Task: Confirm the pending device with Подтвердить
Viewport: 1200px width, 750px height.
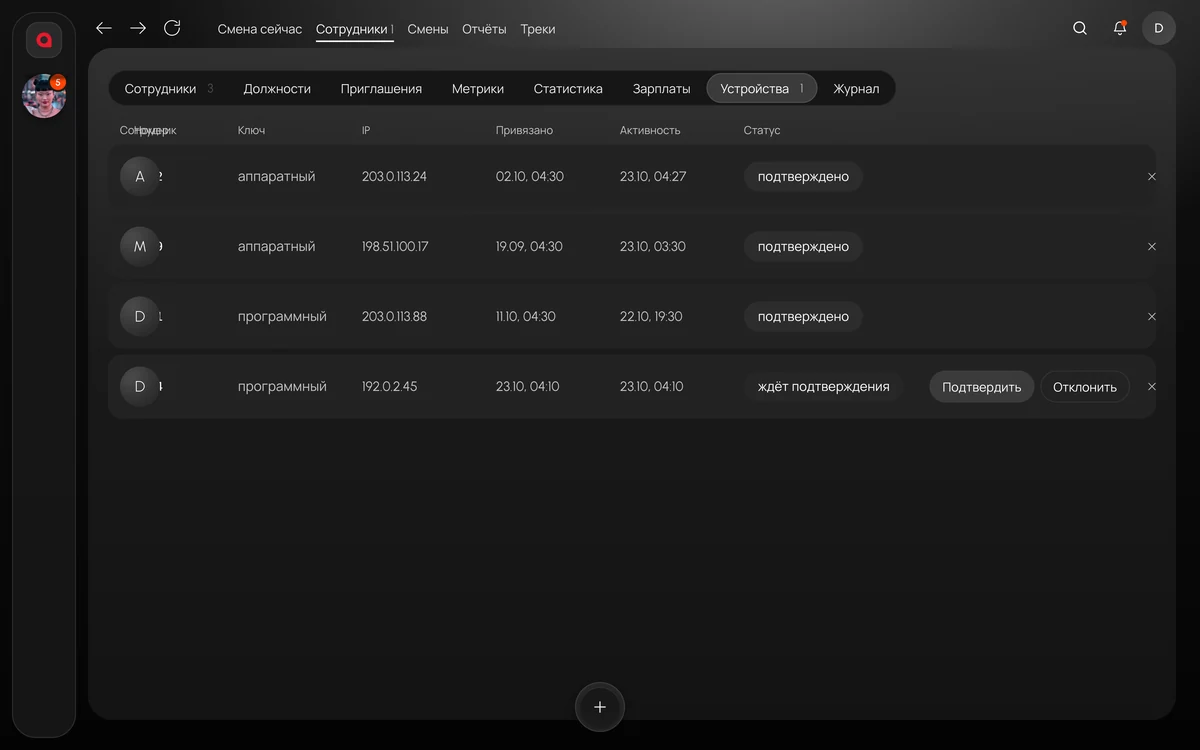Action: click(x=982, y=387)
